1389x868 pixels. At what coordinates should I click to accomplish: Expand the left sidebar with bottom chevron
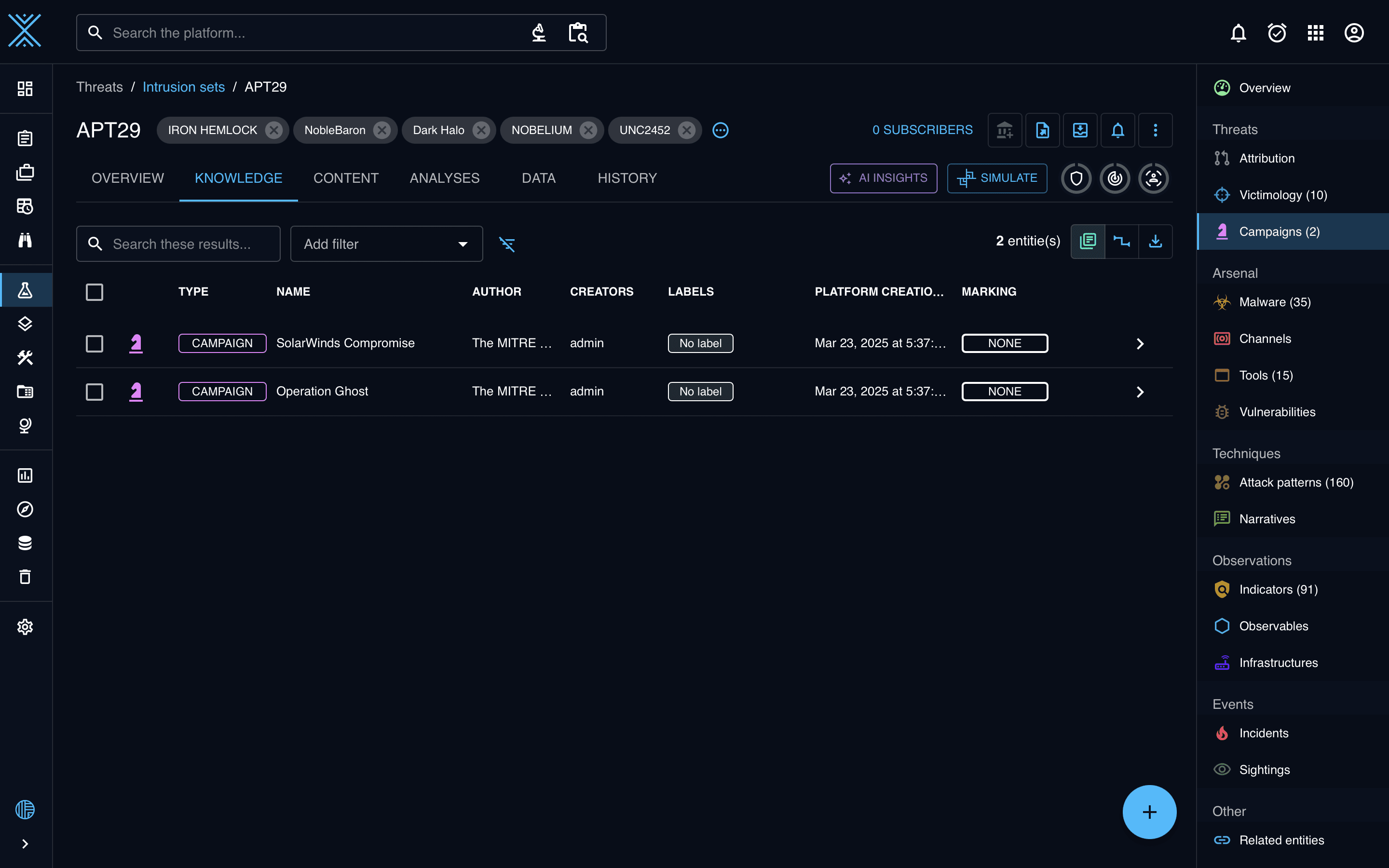25,843
